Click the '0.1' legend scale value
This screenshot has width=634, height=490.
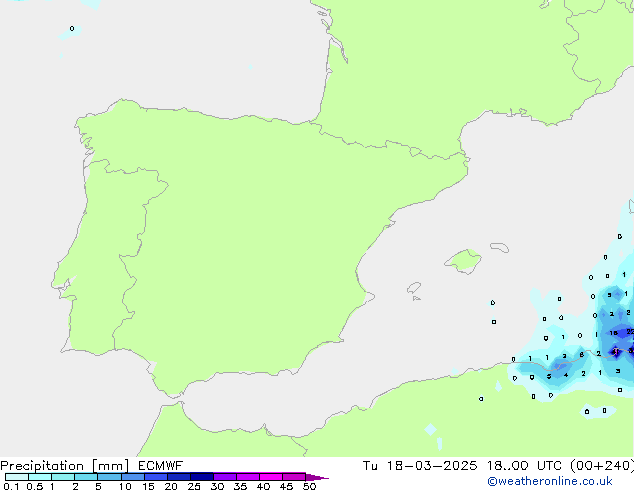11,486
